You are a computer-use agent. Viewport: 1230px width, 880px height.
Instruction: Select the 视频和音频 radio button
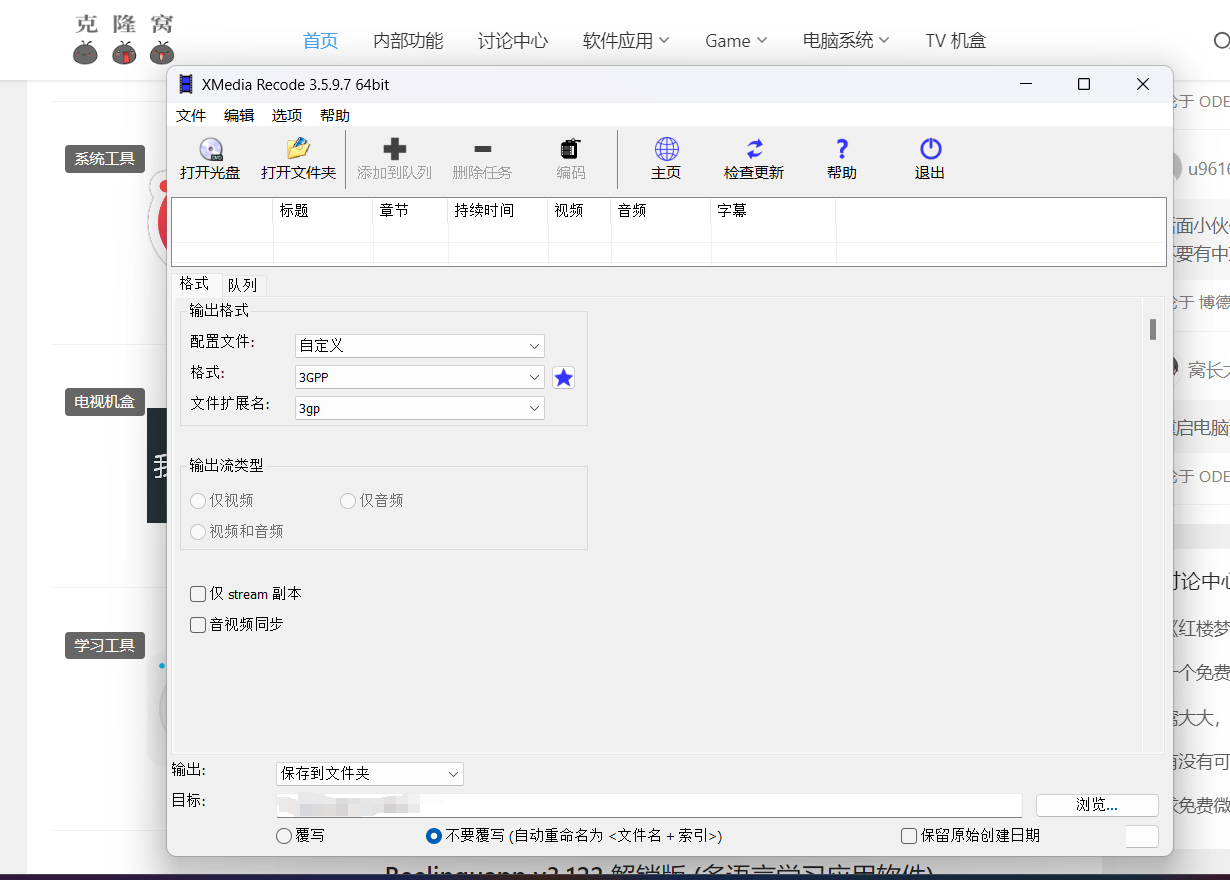pyautogui.click(x=198, y=531)
